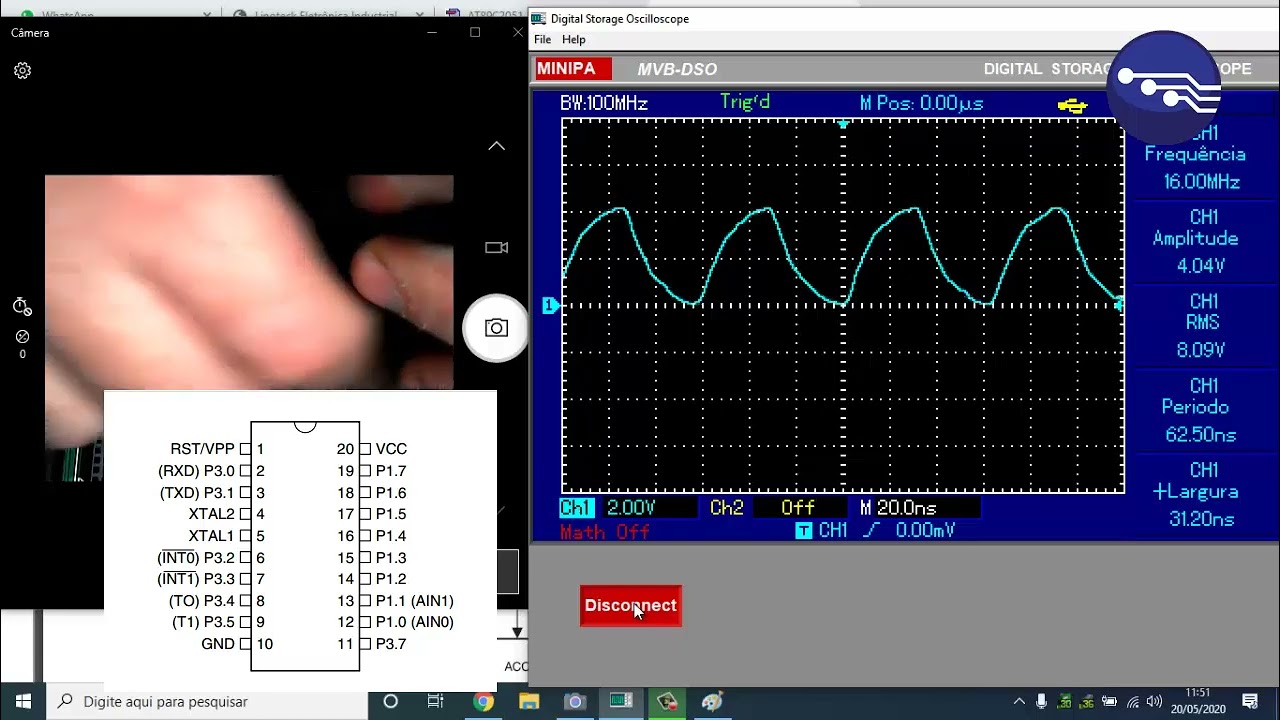Click the Digital Storage Oscilloscope title icon
Viewport: 1280px width, 720px height.
pyautogui.click(x=539, y=19)
